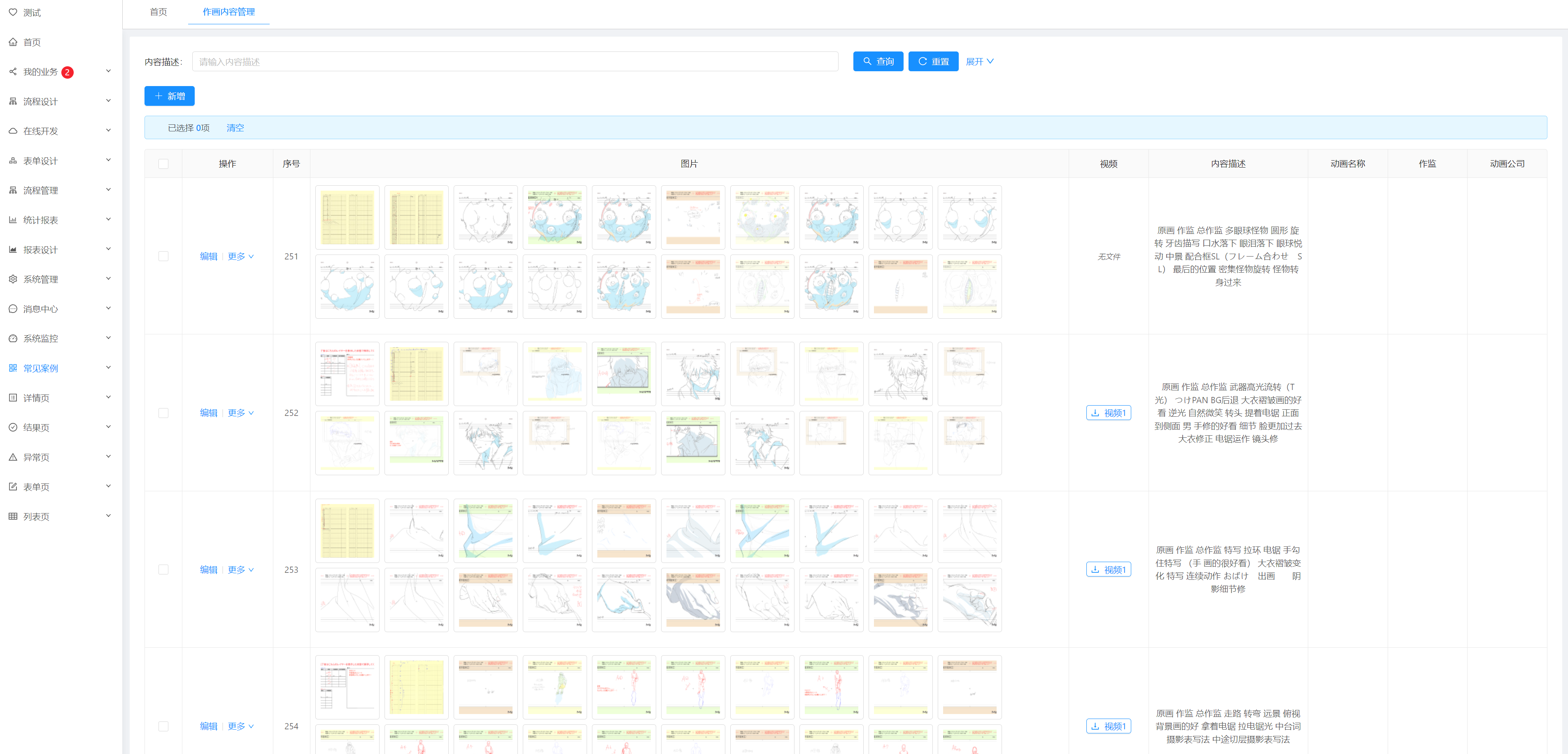Toggle the select-all checkbox in table header
The width and height of the screenshot is (1568, 754).
(163, 164)
